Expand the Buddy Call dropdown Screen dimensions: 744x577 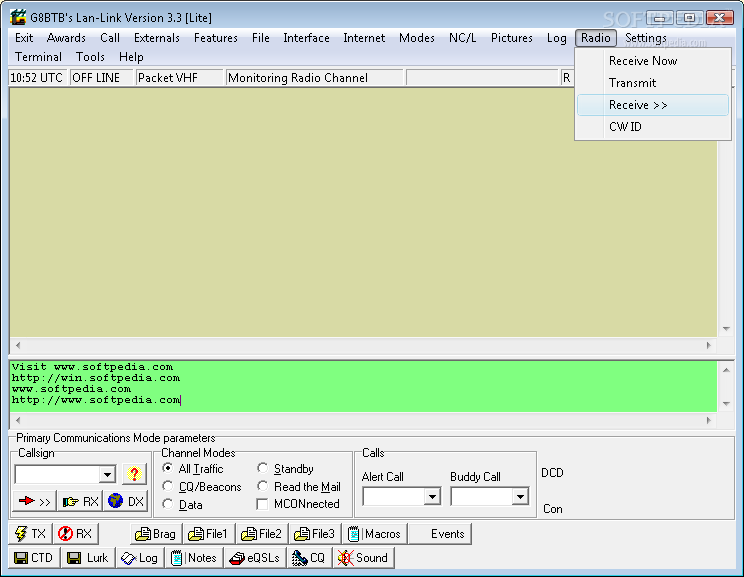click(x=520, y=497)
